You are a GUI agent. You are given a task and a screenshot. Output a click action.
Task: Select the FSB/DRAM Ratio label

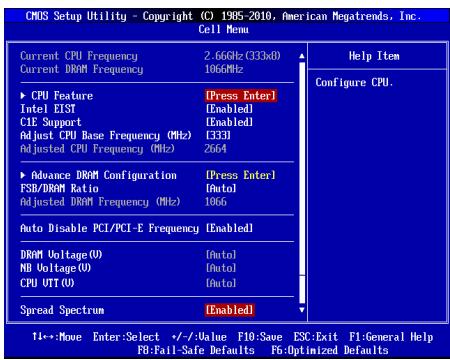pos(59,189)
